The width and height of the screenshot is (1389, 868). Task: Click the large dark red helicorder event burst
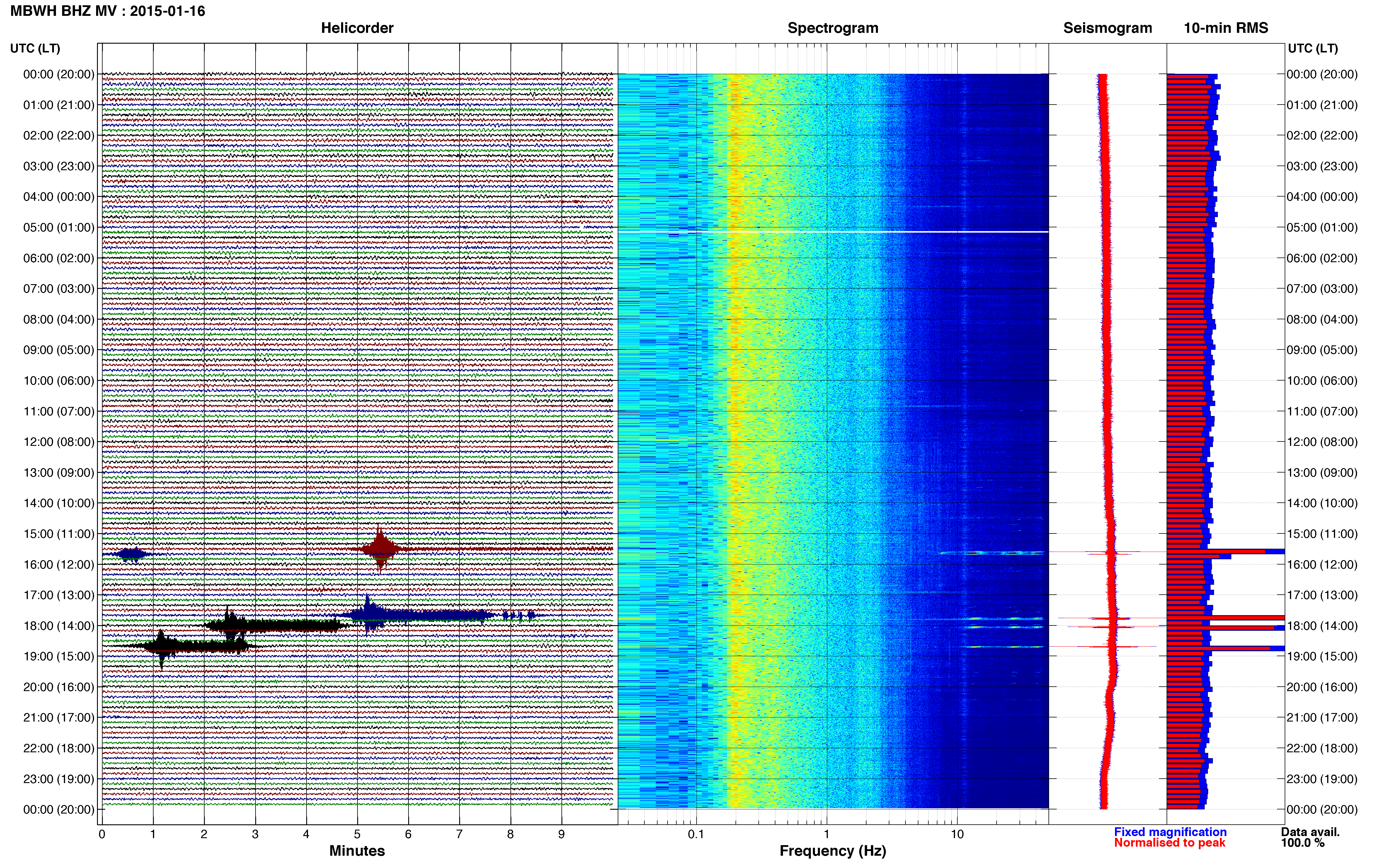pyautogui.click(x=379, y=549)
